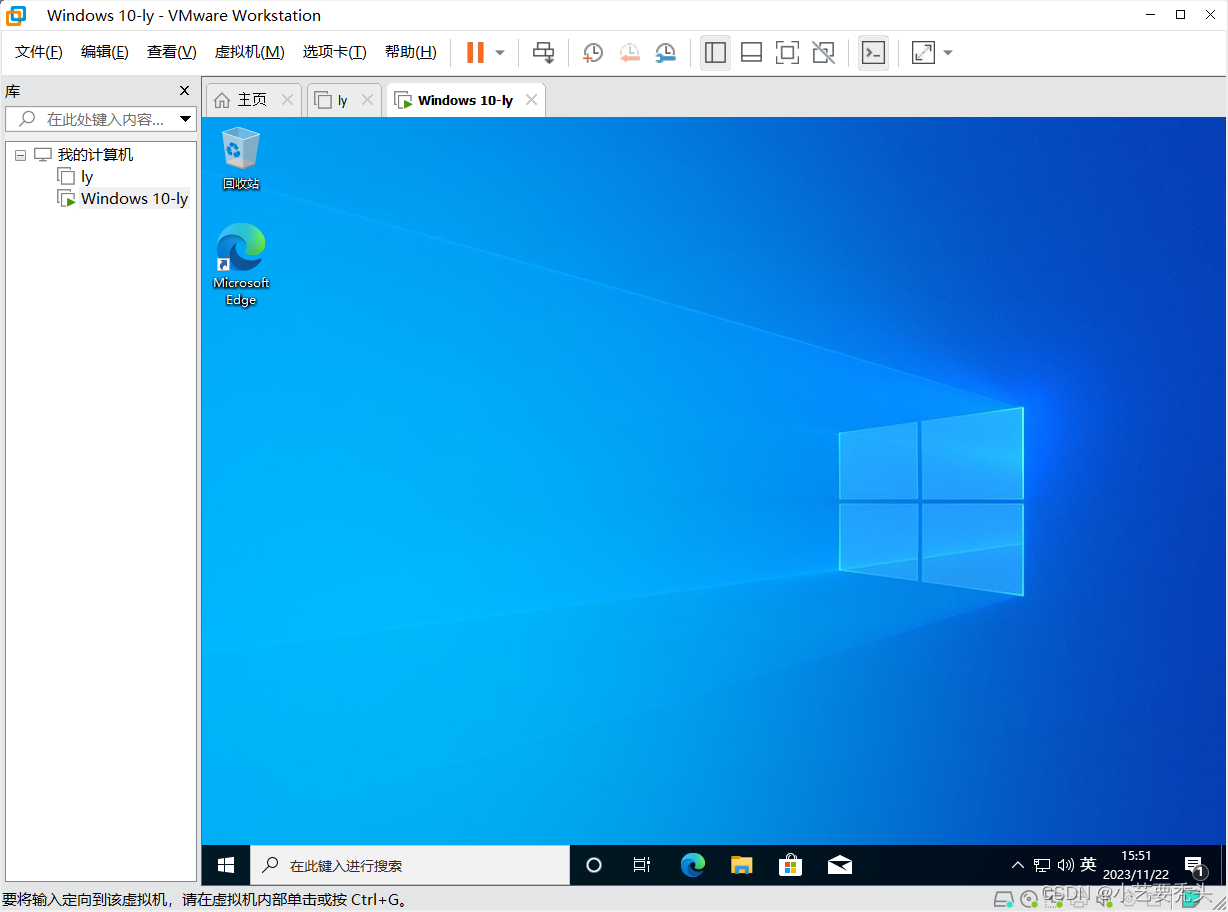This screenshot has width=1228, height=912.
Task: Toggle the thumbnail bar display
Action: coord(751,52)
